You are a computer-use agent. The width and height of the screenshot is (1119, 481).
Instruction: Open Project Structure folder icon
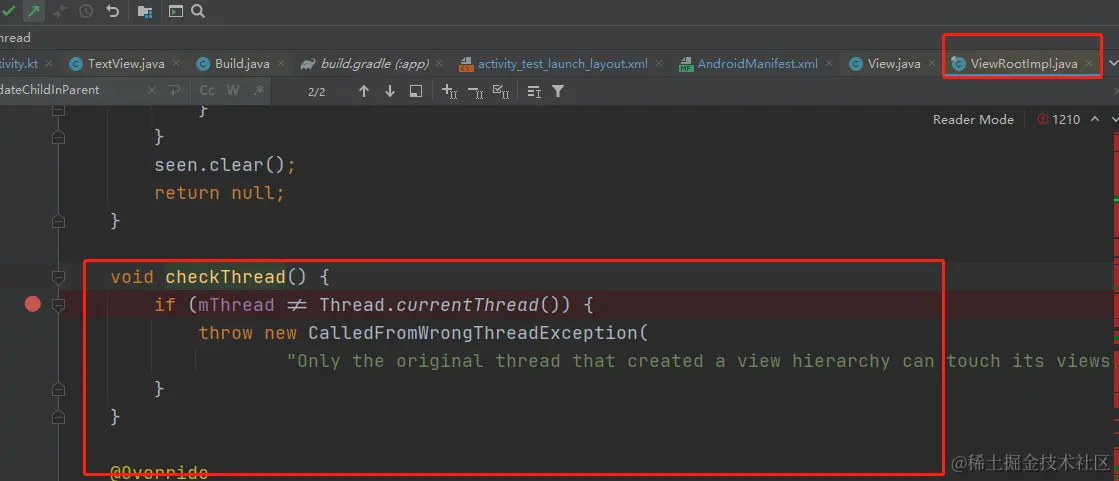(145, 11)
